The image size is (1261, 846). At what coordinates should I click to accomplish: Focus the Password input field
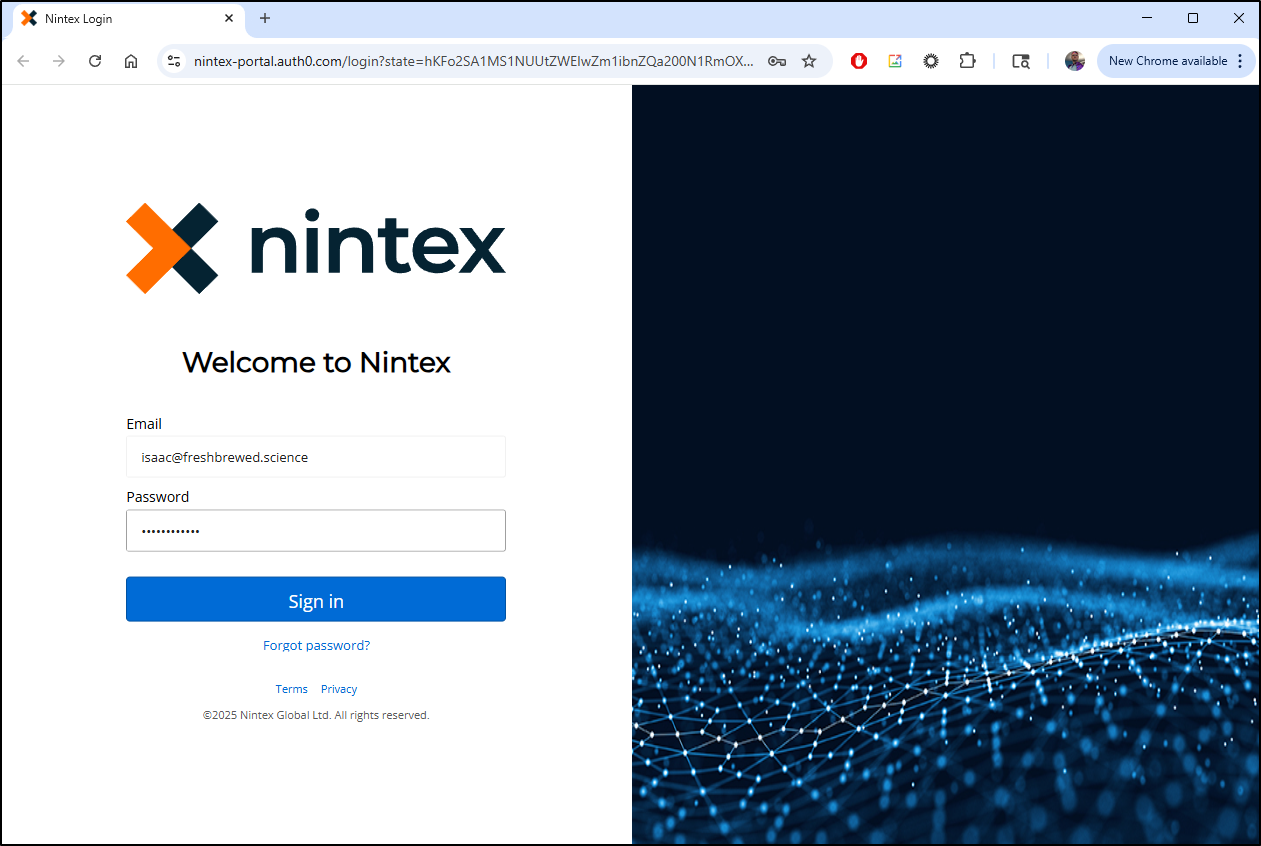[316, 531]
